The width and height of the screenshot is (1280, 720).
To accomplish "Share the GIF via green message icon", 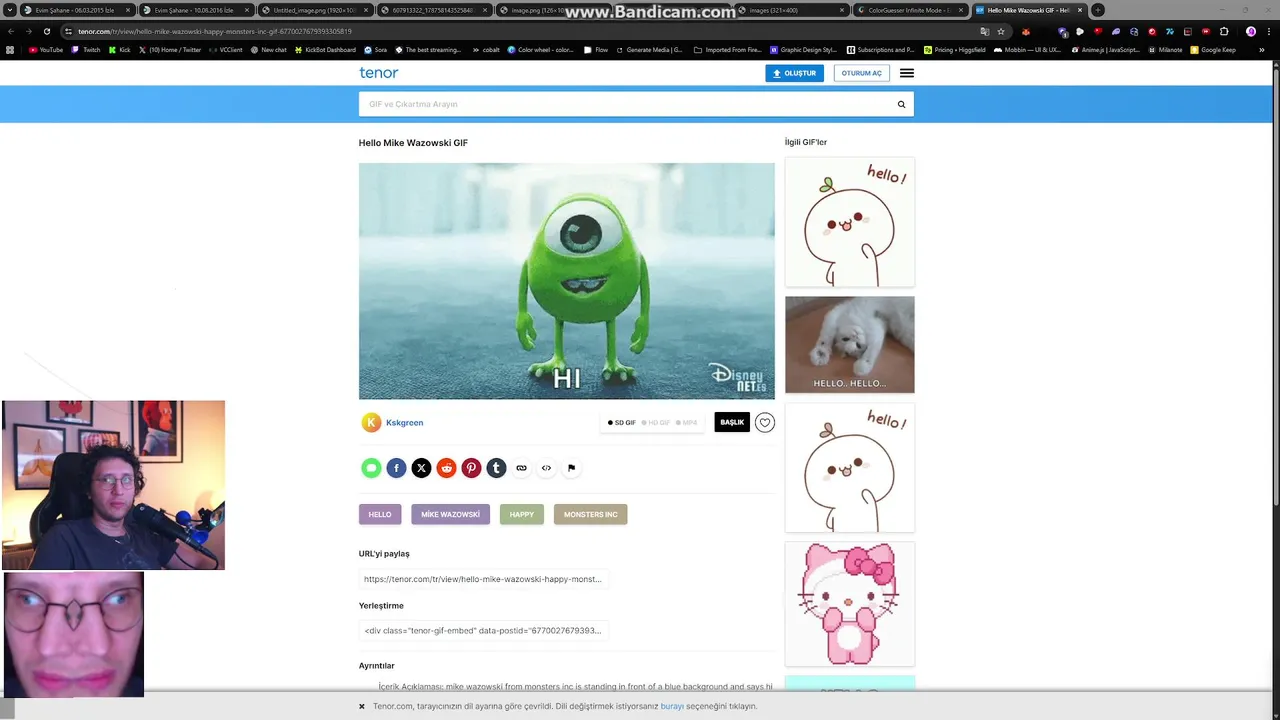I will coord(371,468).
